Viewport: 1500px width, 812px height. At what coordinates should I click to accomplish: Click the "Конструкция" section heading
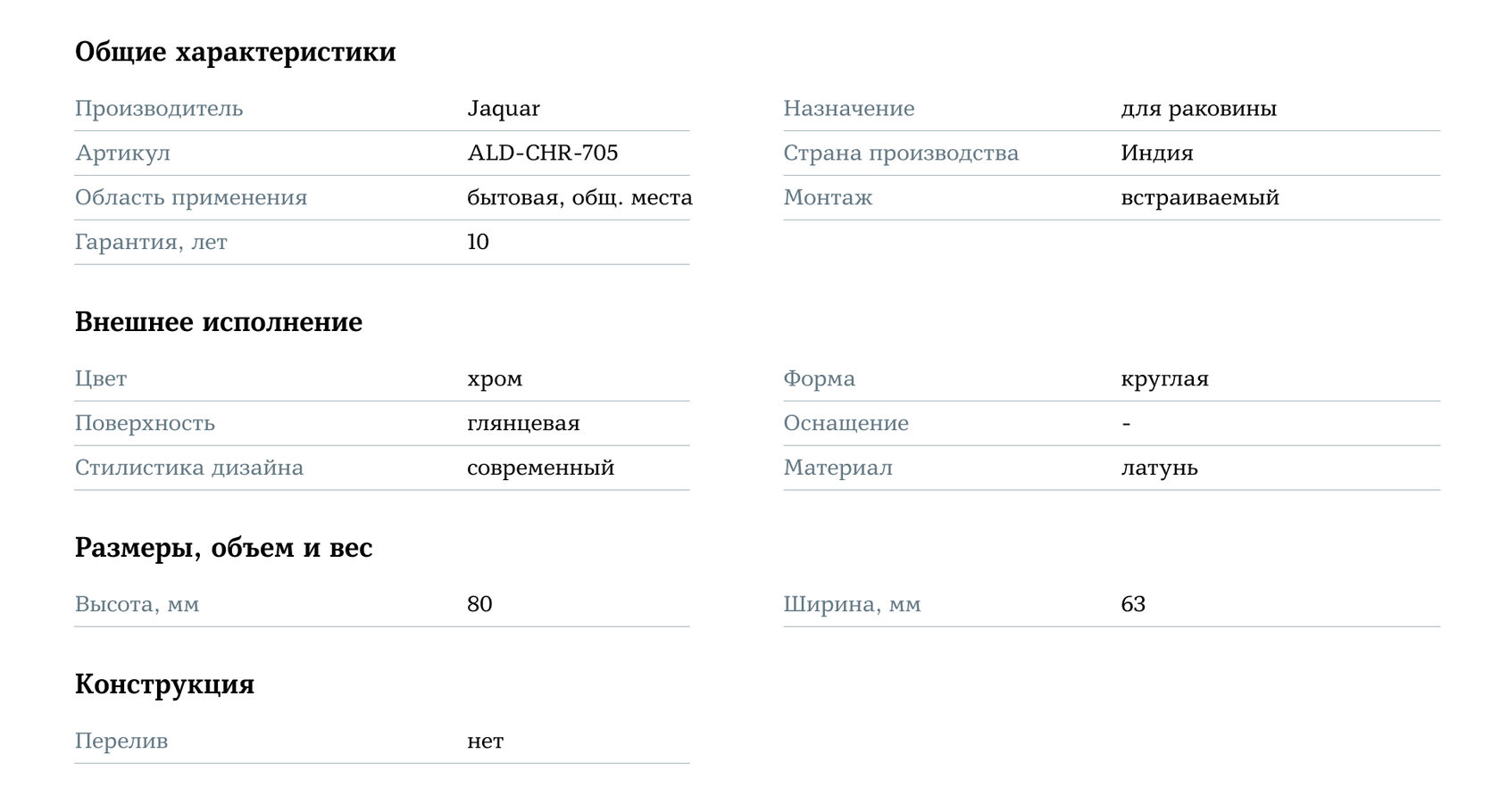[x=164, y=684]
